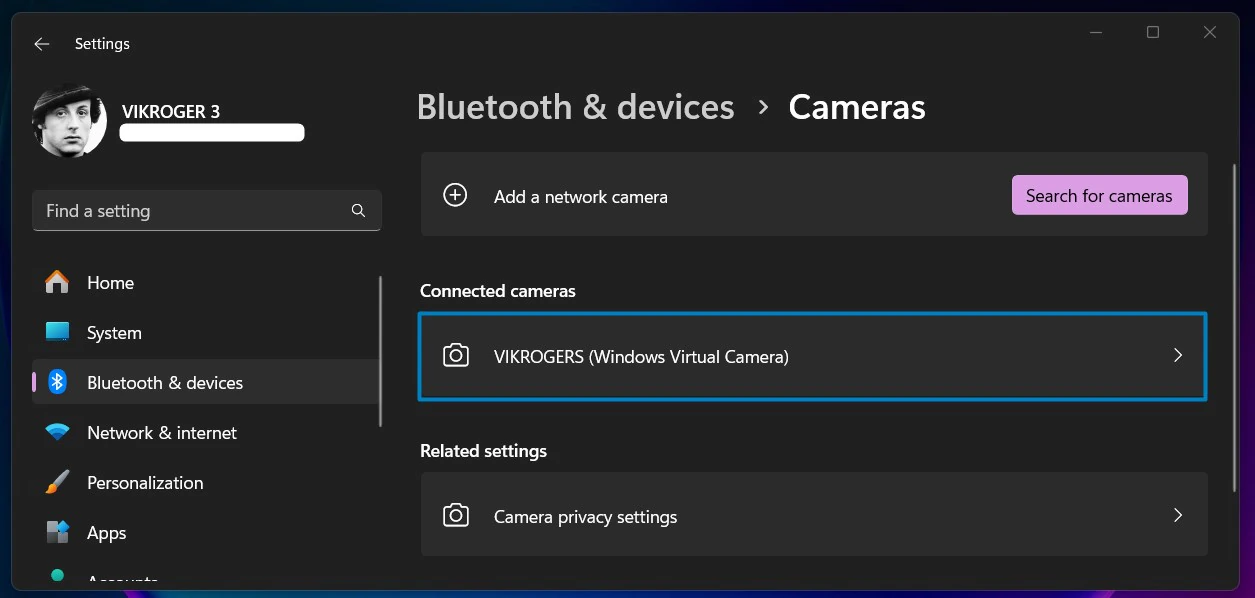Click the sidebar navigation scrollbar

coord(381,351)
